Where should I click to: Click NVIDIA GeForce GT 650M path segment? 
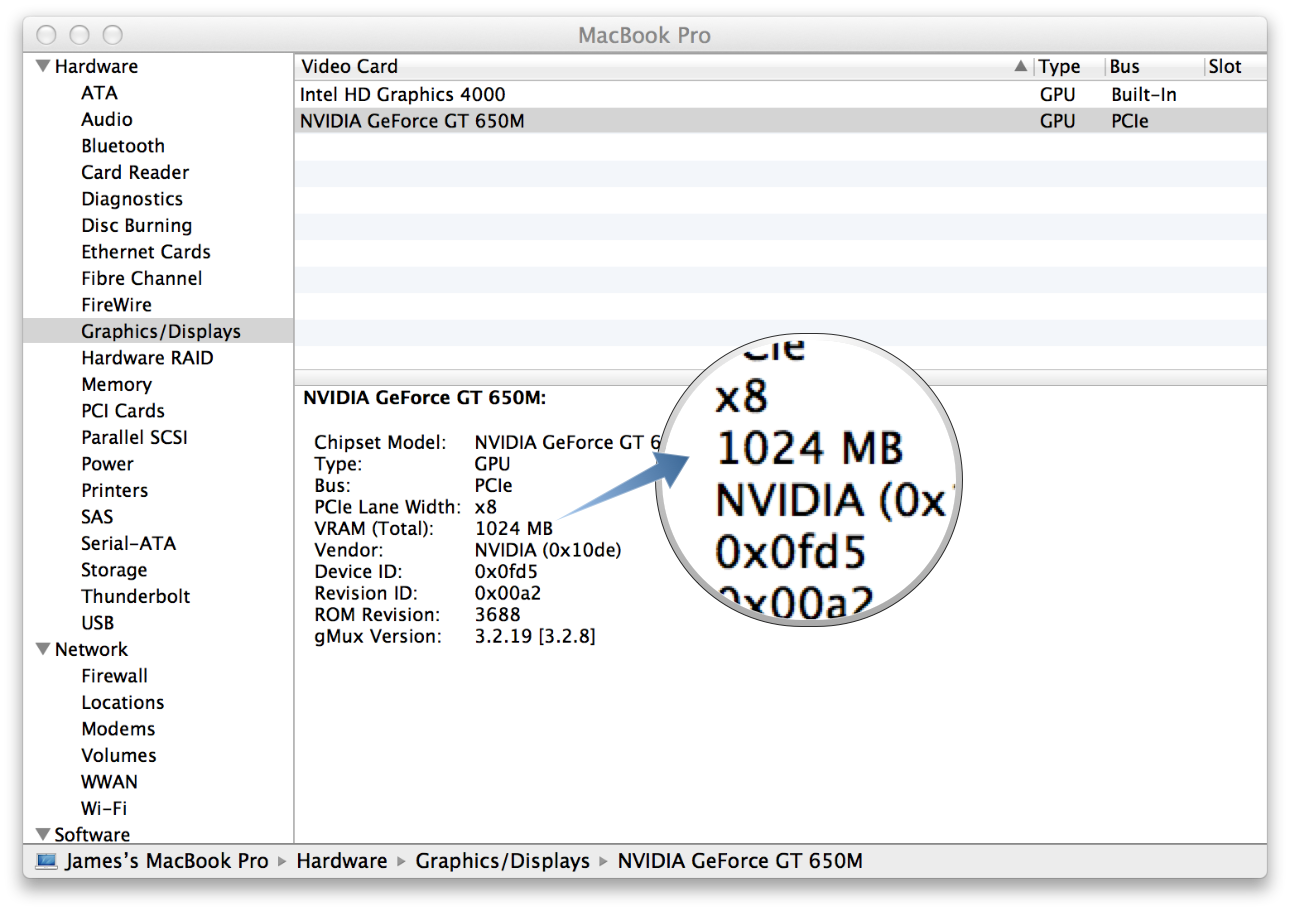[740, 861]
